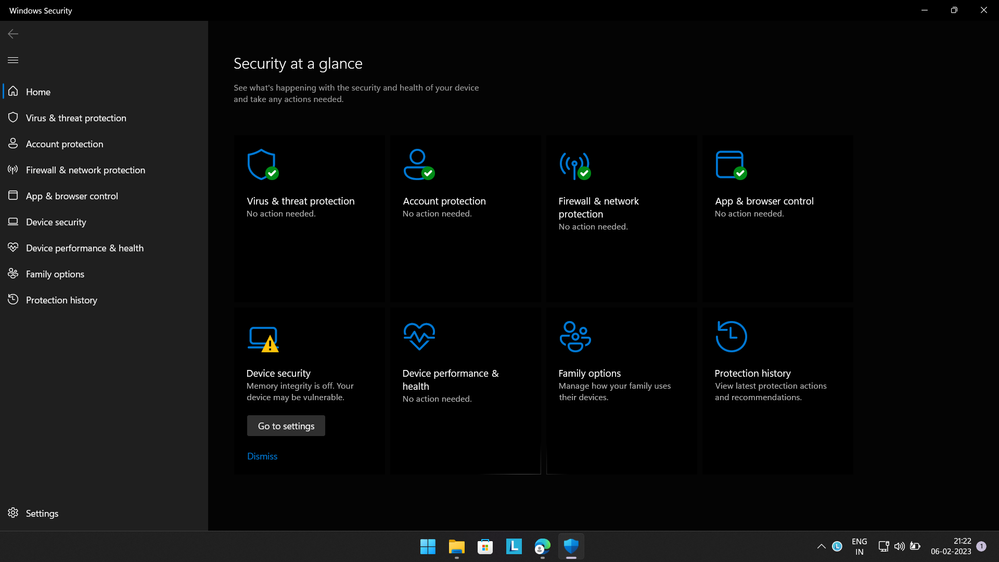The width and height of the screenshot is (999, 562).
Task: Toggle the hamburger navigation menu
Action: (x=13, y=60)
